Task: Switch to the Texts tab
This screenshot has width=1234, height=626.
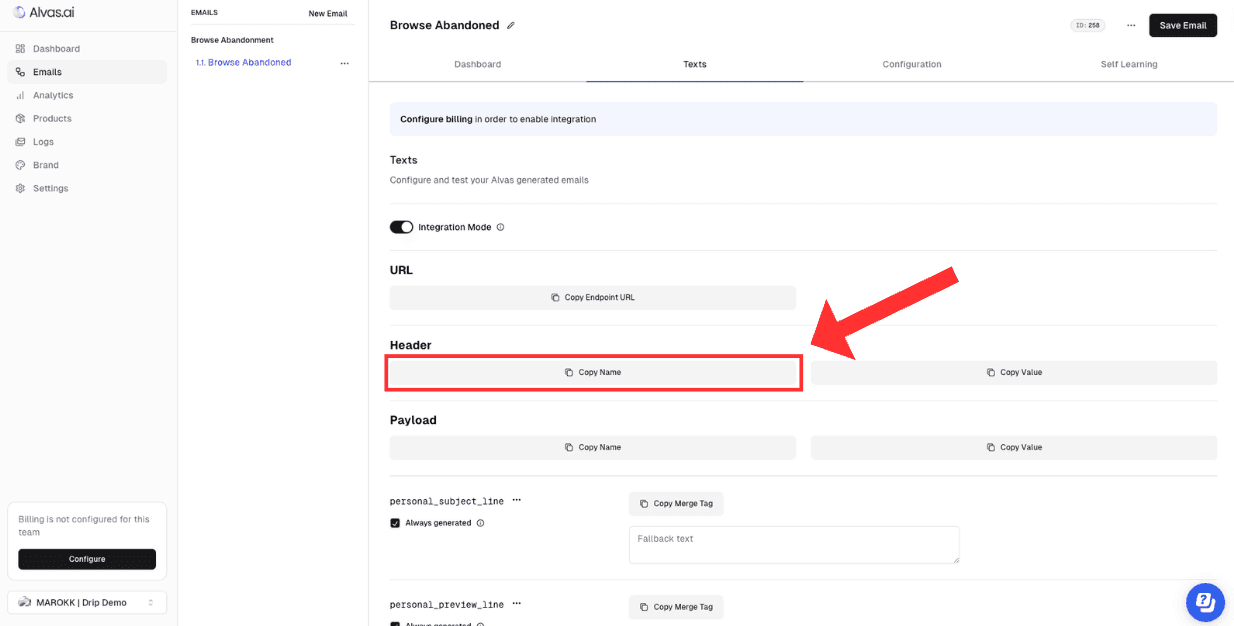Action: point(695,64)
